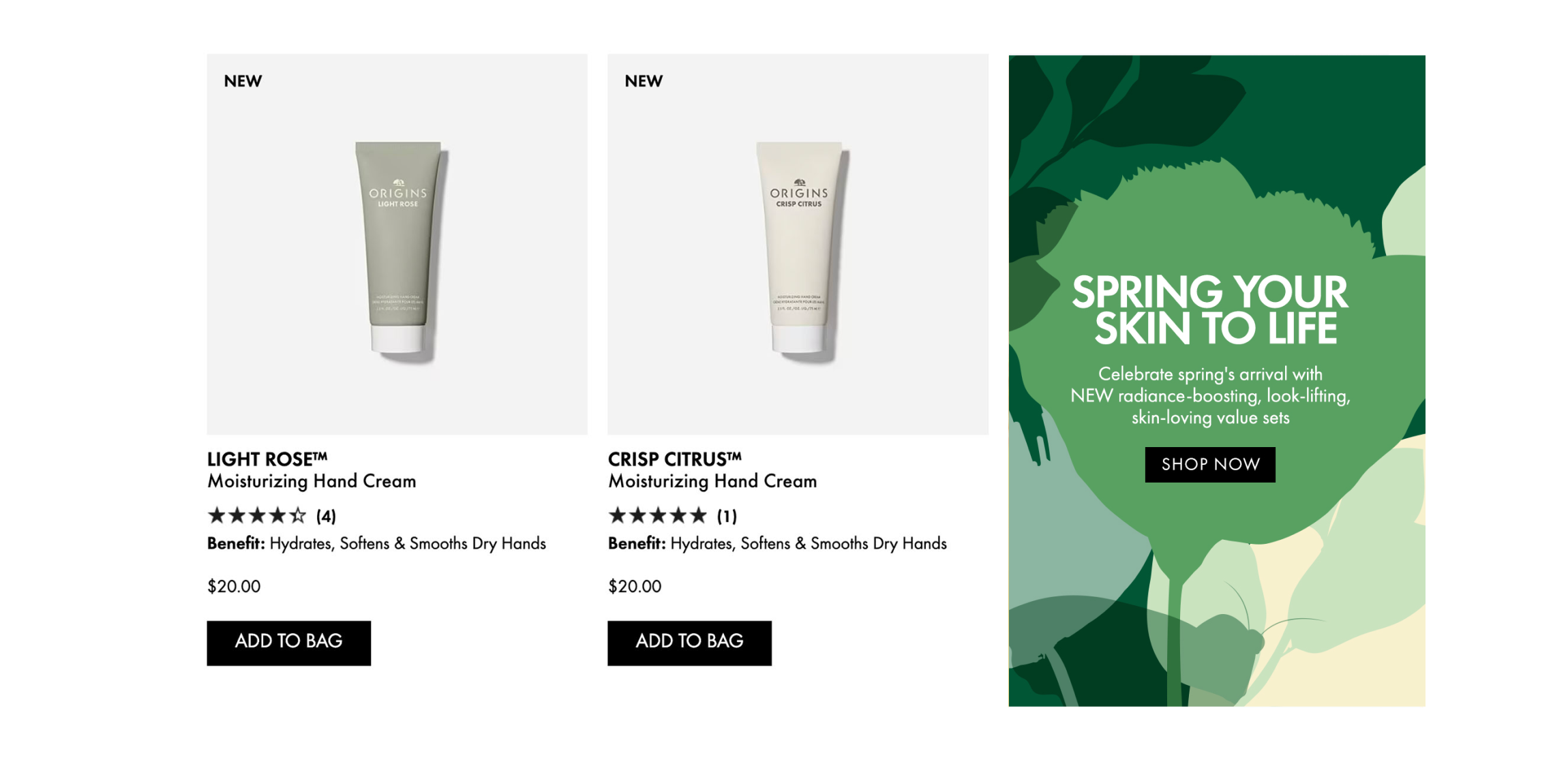Click the banner's value sets description text
The height and width of the screenshot is (764, 1568).
pos(1210,396)
